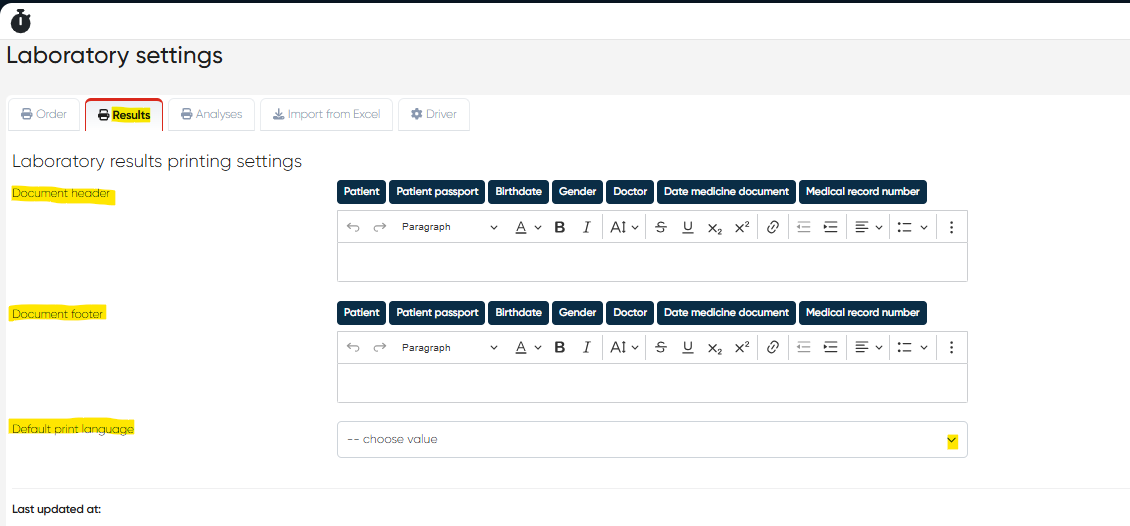
Task: Apply superscript in the footer editor
Action: (x=742, y=348)
